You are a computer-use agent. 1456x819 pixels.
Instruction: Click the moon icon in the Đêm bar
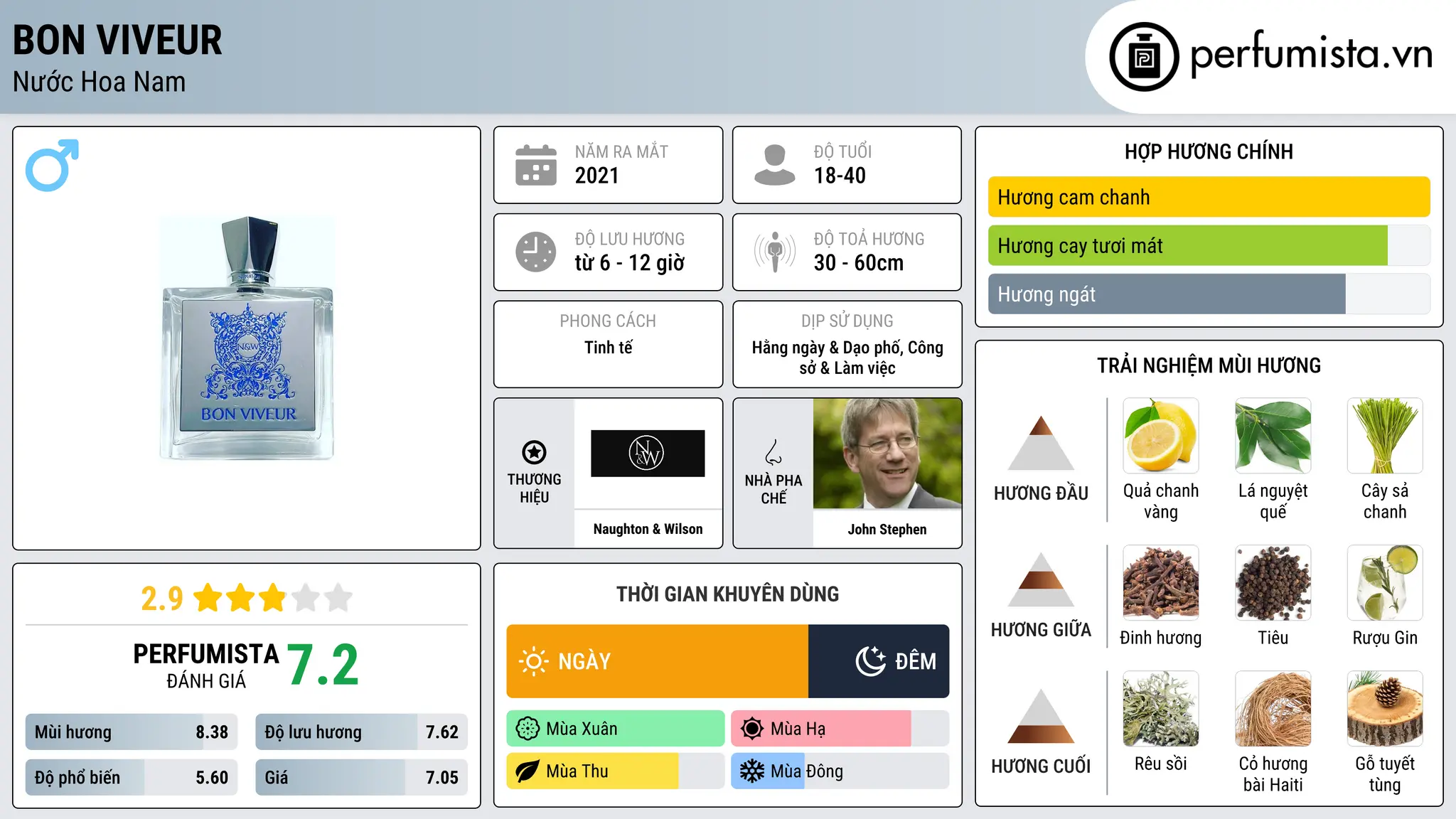tap(870, 661)
